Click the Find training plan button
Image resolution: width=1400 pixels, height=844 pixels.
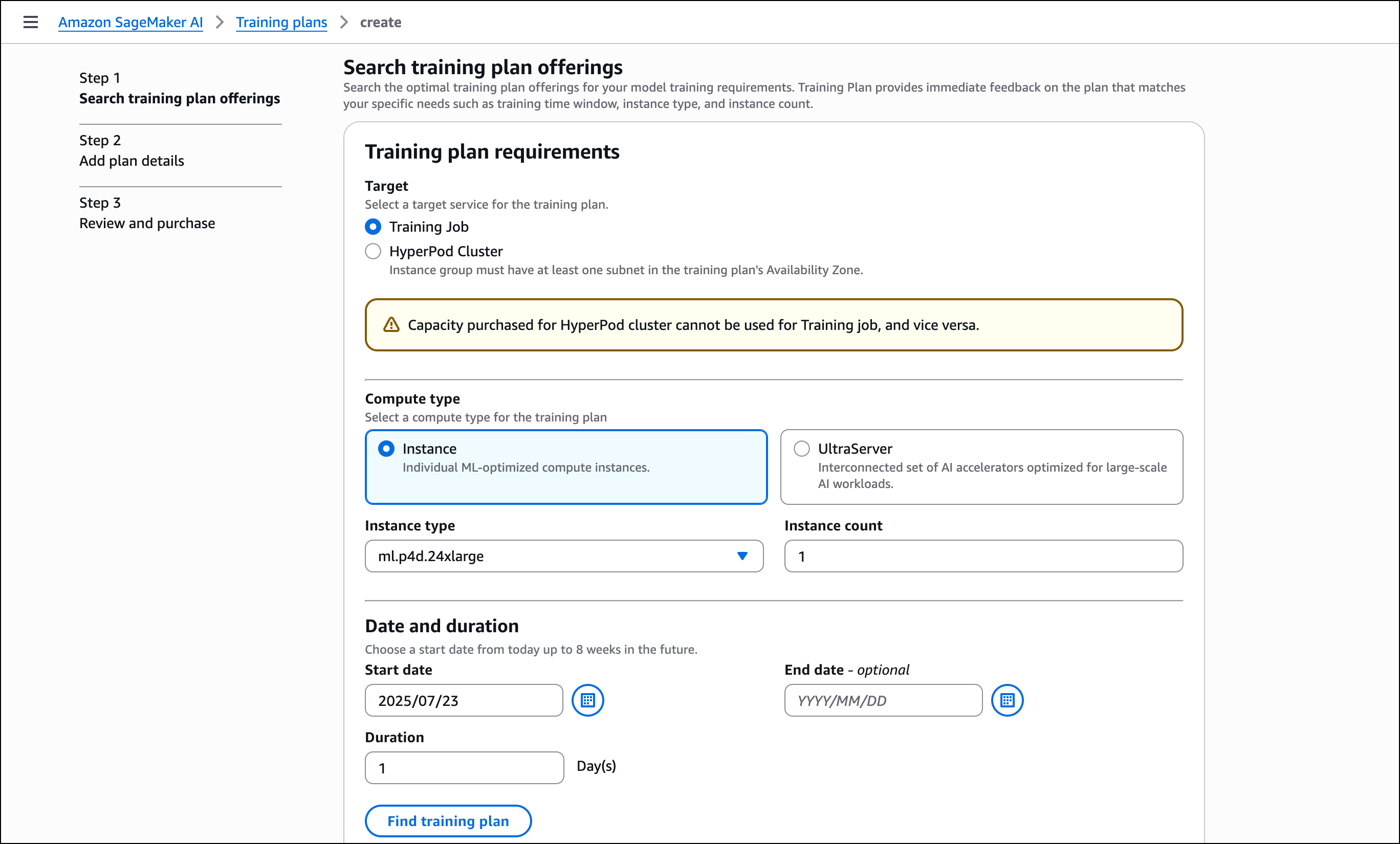(x=448, y=820)
